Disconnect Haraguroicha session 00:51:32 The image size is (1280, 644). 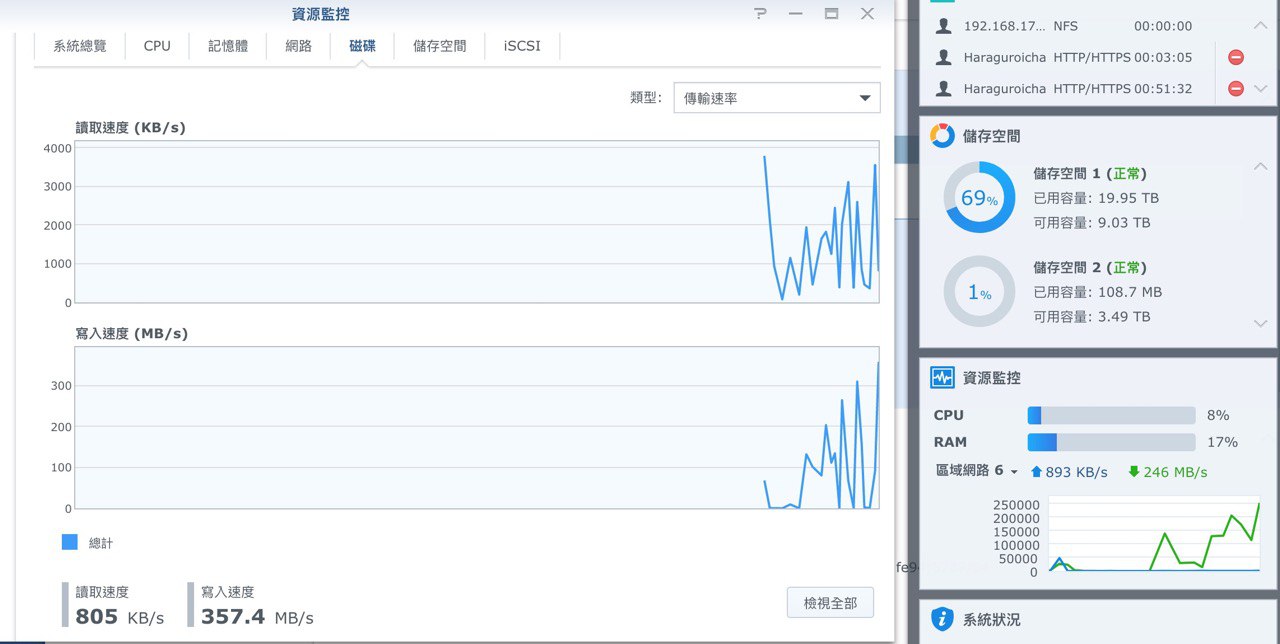(1235, 89)
